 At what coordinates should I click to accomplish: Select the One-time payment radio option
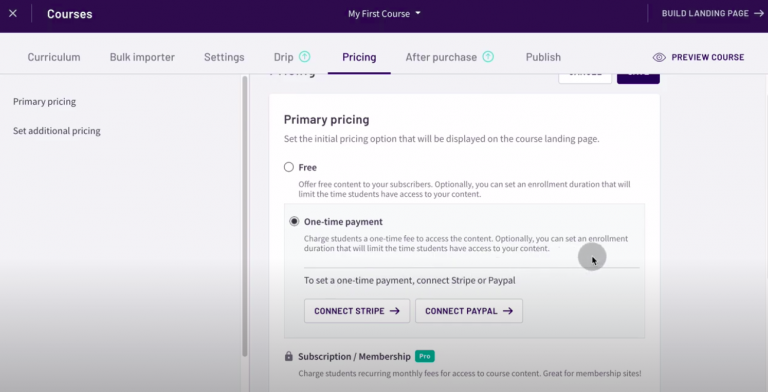(294, 221)
